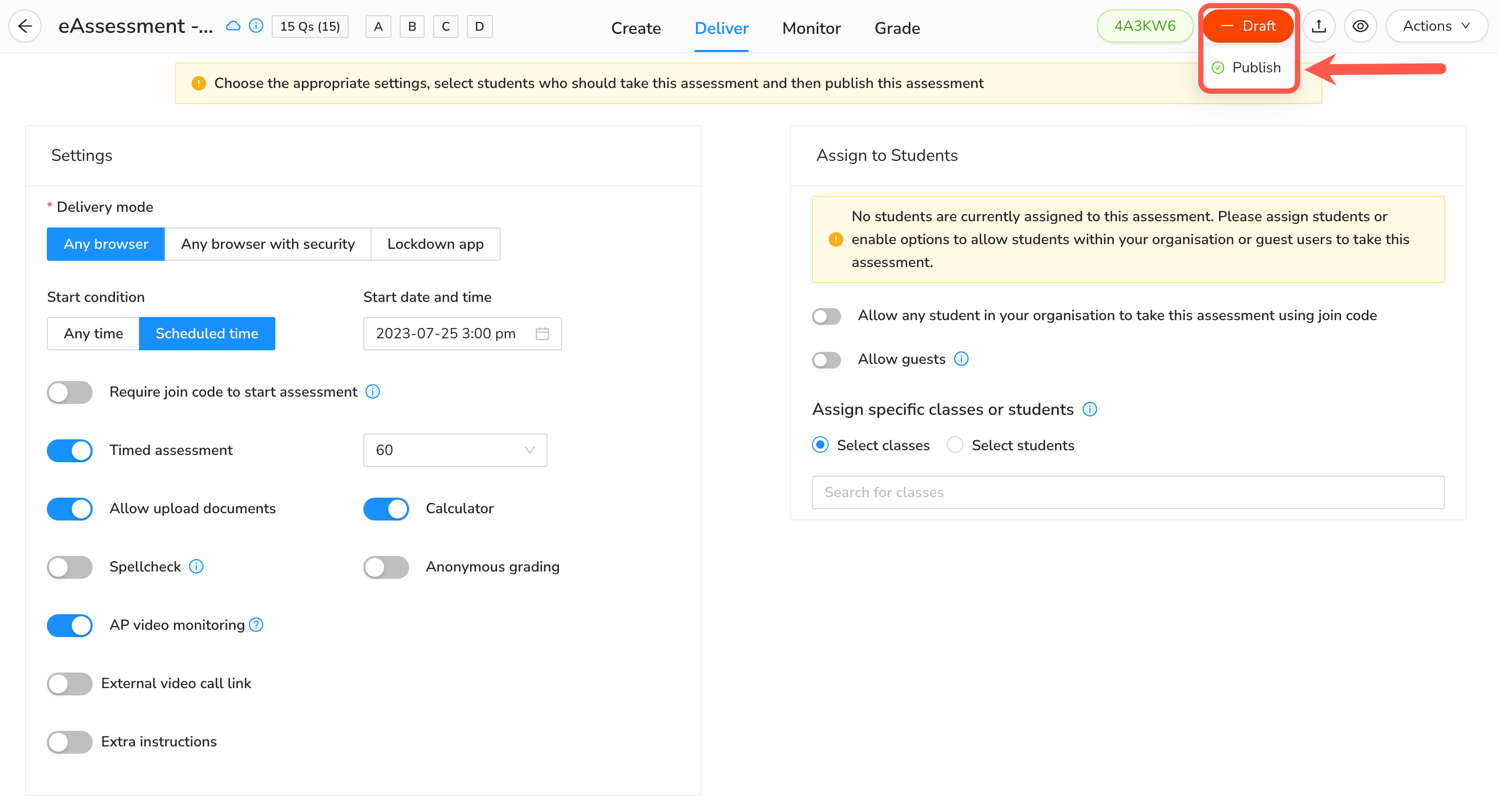Turn off AP video monitoring

[70, 625]
